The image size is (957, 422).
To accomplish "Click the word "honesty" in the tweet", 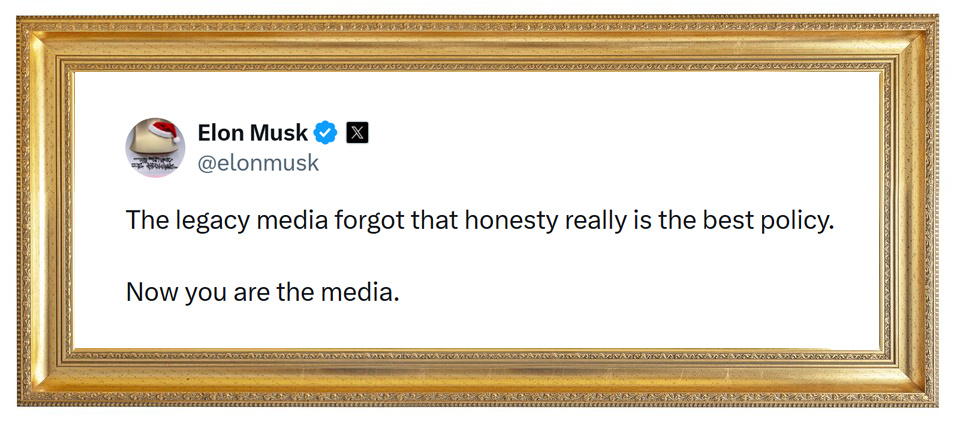I will [508, 221].
